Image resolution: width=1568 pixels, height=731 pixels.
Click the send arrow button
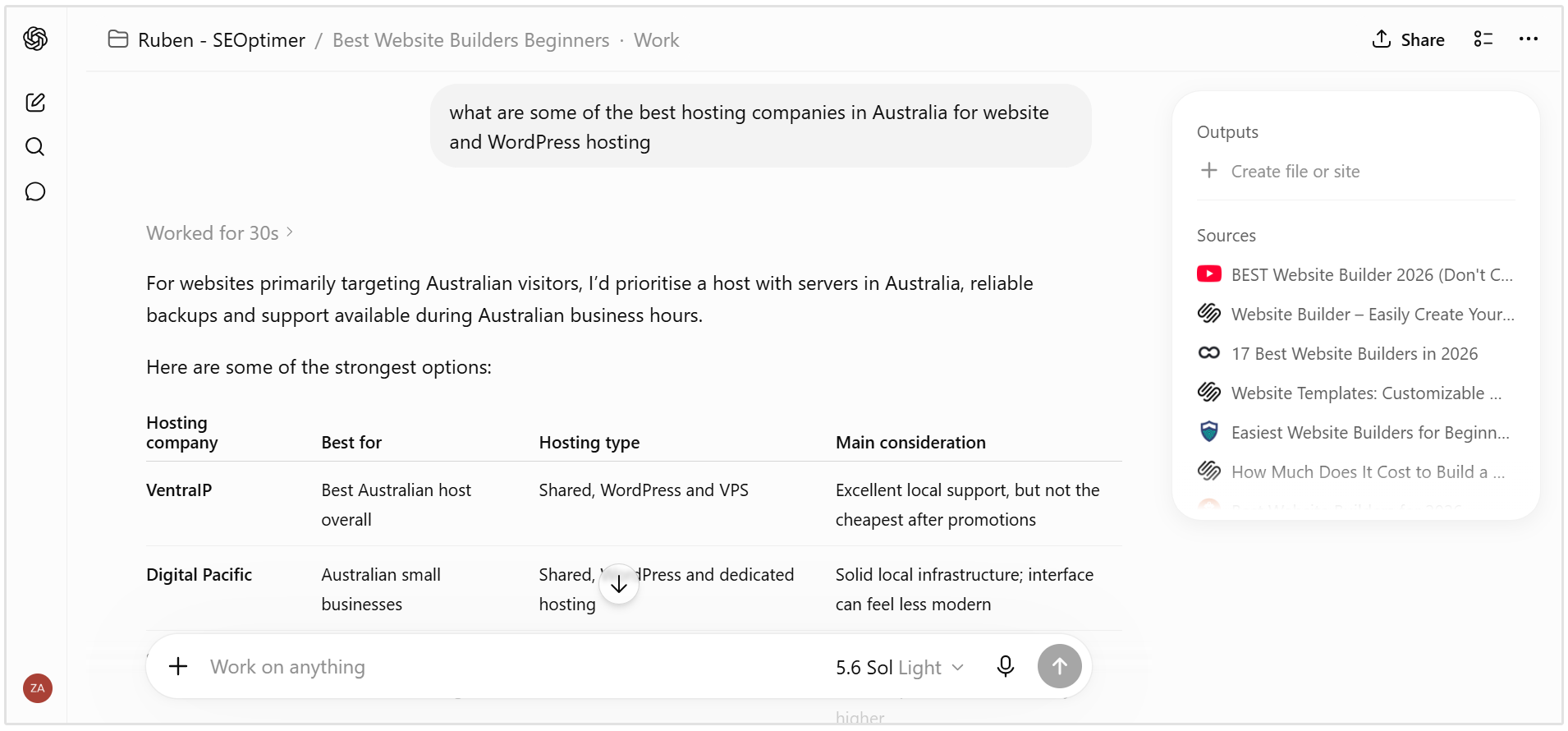pos(1060,666)
